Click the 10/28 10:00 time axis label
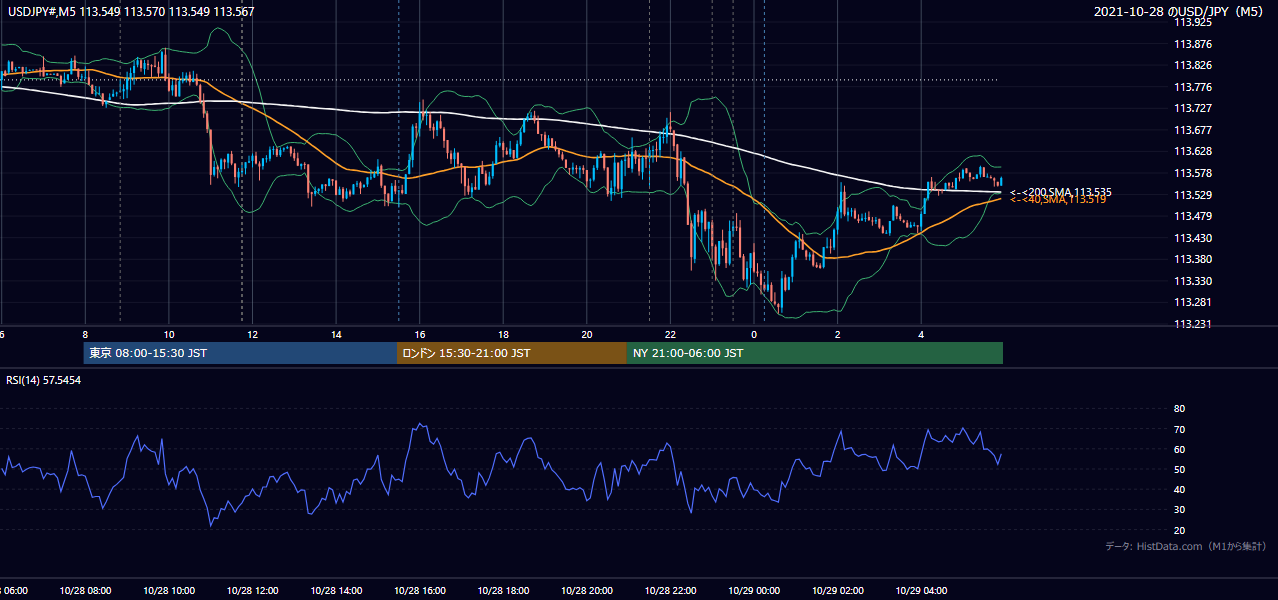The width and height of the screenshot is (1278, 600). coord(169,591)
